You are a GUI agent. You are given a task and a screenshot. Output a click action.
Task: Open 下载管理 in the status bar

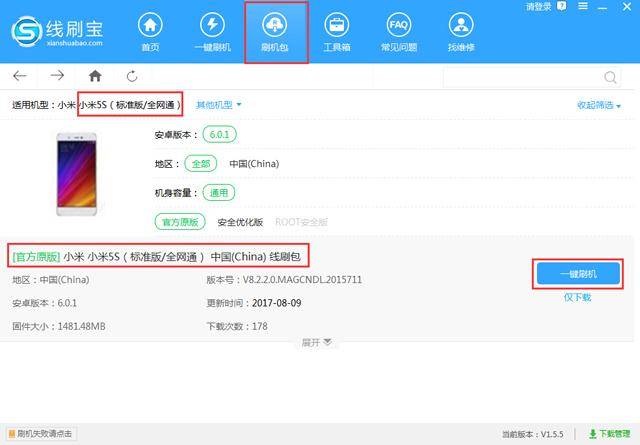[x=609, y=434]
